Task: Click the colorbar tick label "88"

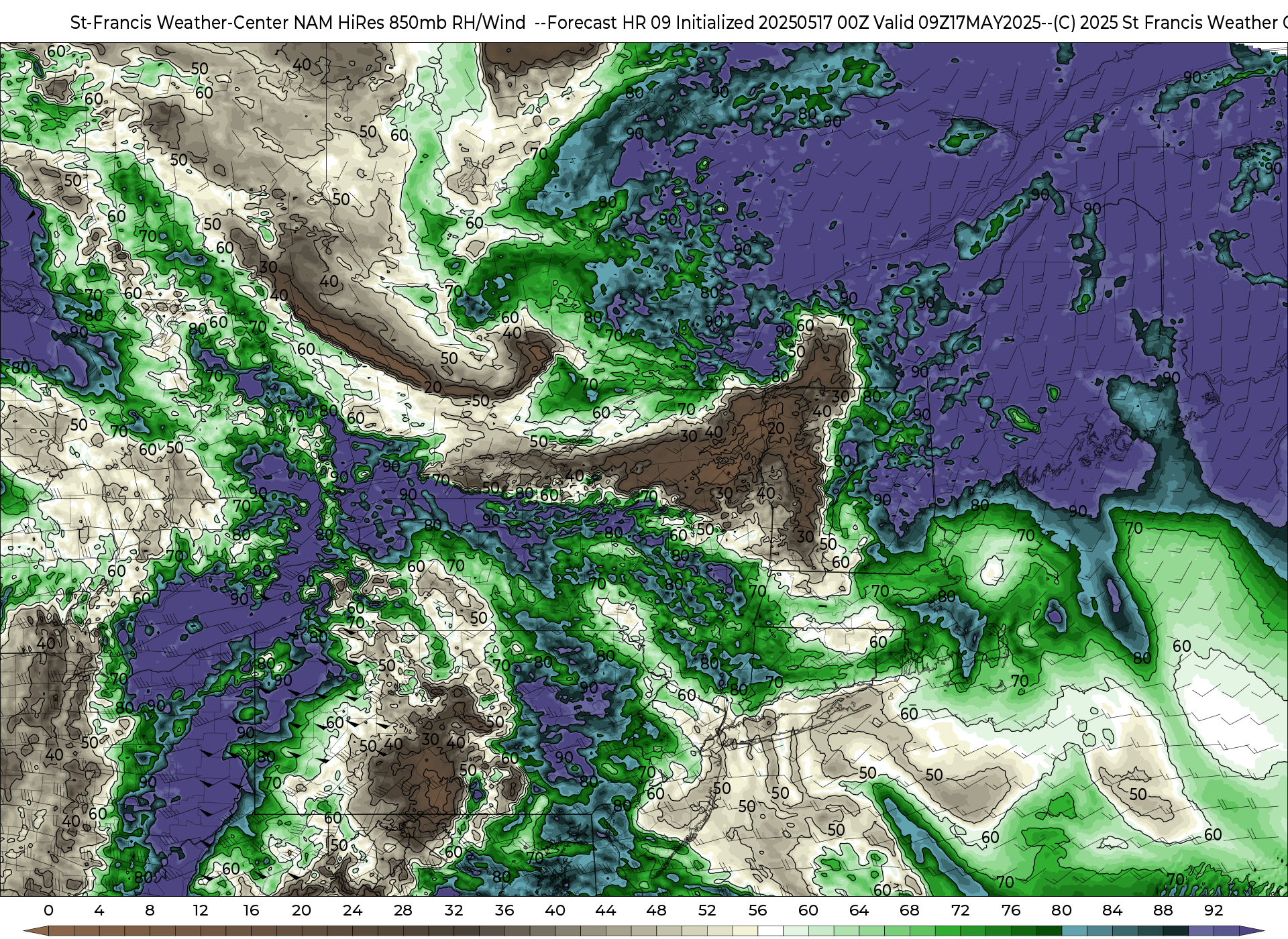Action: [x=1163, y=910]
